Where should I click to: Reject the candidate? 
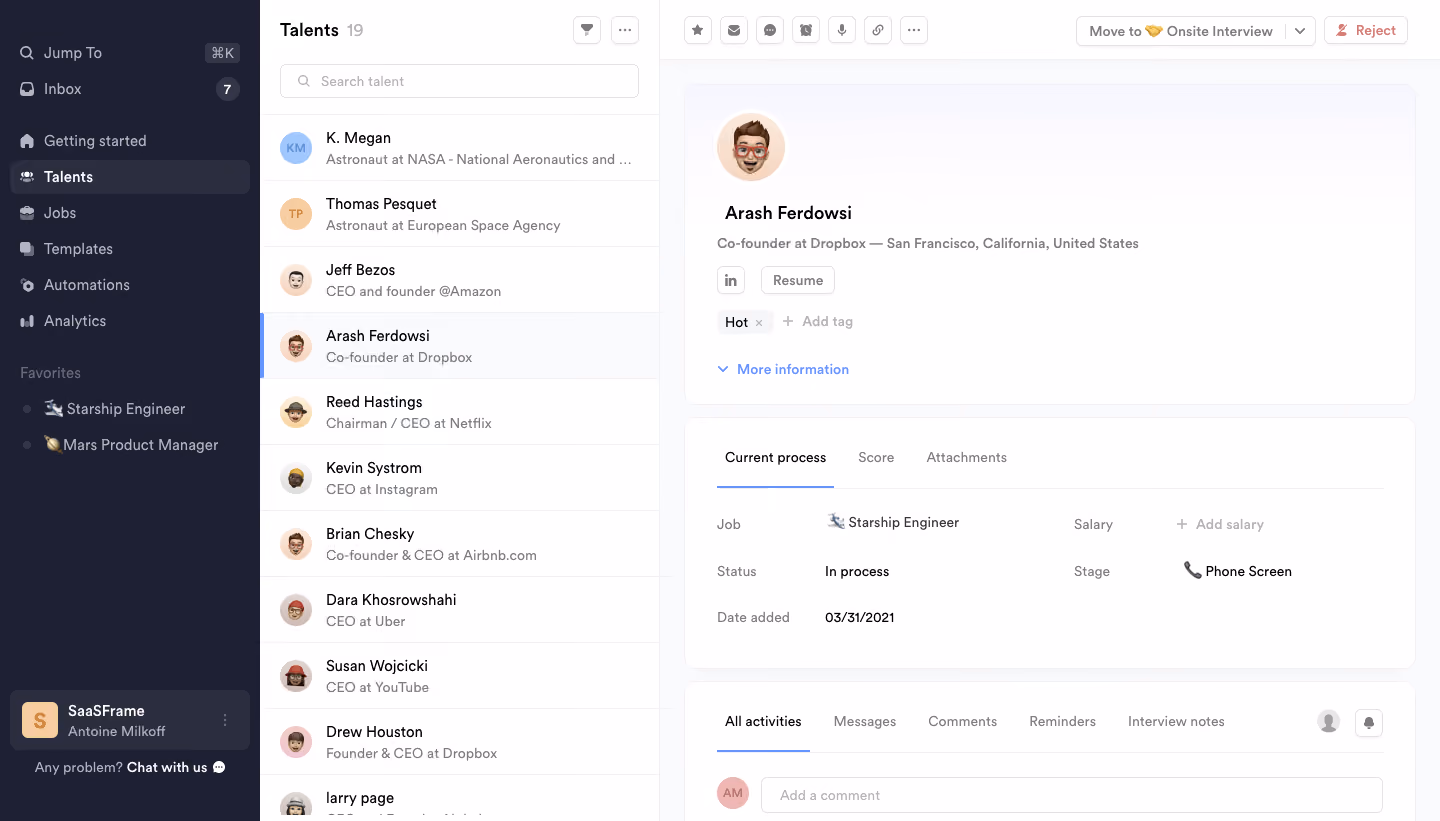pyautogui.click(x=1366, y=30)
